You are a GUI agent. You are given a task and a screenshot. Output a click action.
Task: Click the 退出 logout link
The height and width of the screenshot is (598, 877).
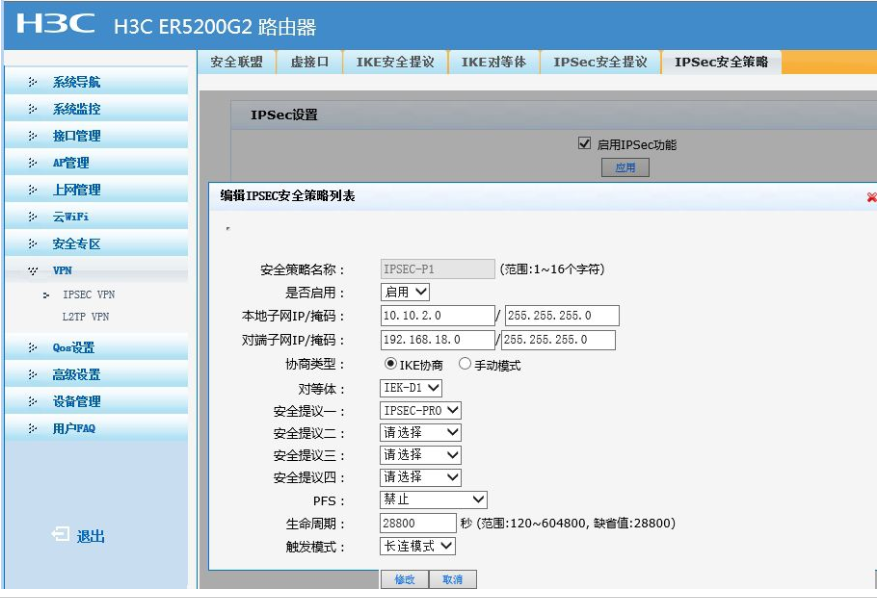[91, 536]
